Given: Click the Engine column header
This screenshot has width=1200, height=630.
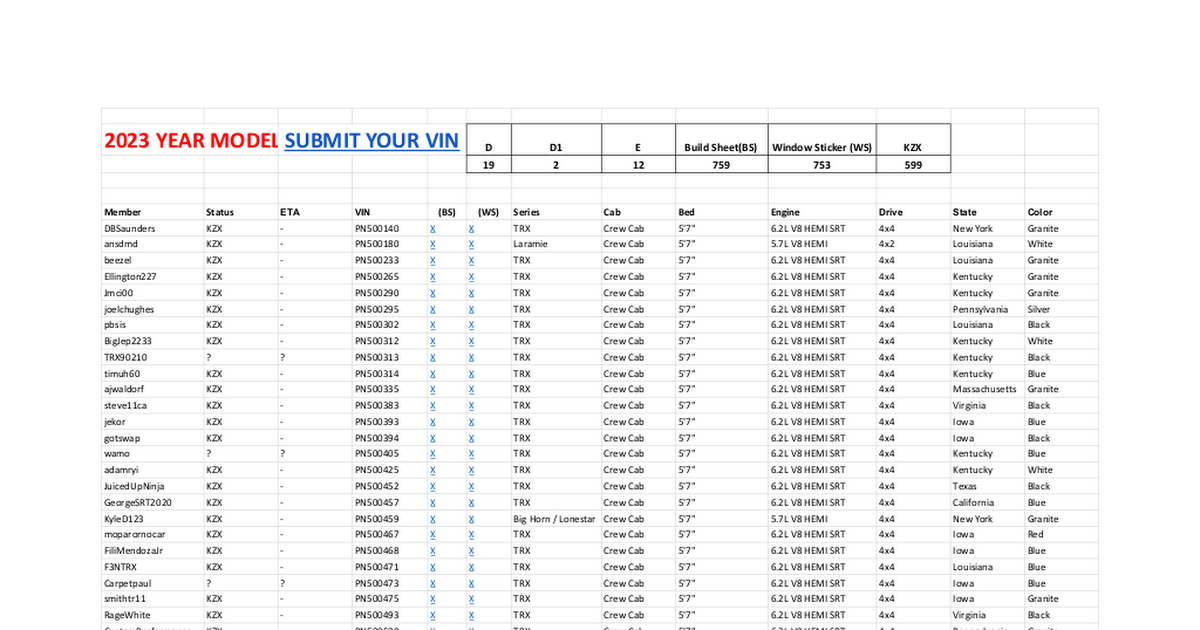Looking at the screenshot, I should (x=785, y=212).
